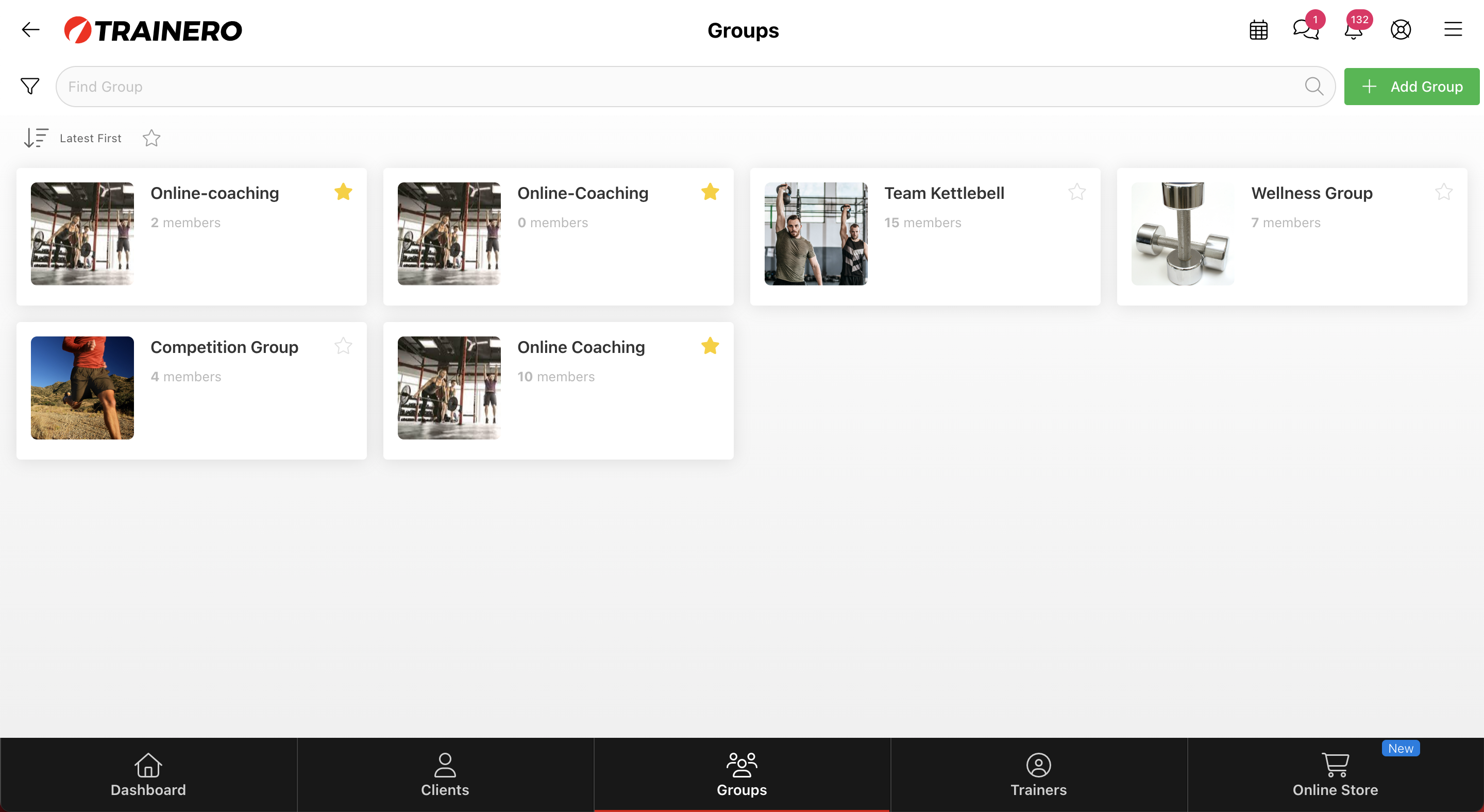Image resolution: width=1484 pixels, height=812 pixels.
Task: Unfavorite Online-Coaching 0 members star
Action: point(711,192)
